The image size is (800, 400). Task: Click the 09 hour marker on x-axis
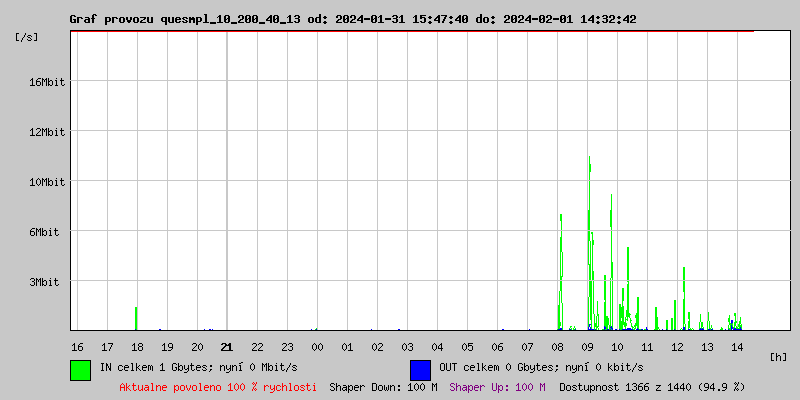(587, 347)
